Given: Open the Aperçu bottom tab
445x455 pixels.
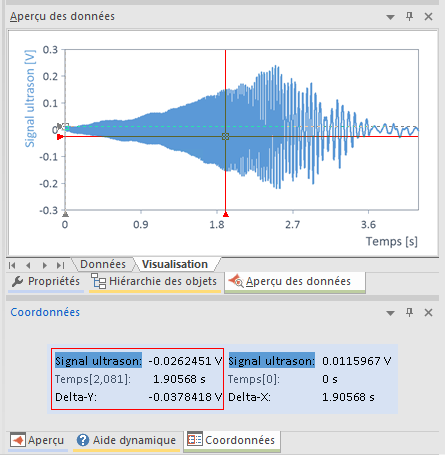Looking at the screenshot, I should tap(37, 440).
